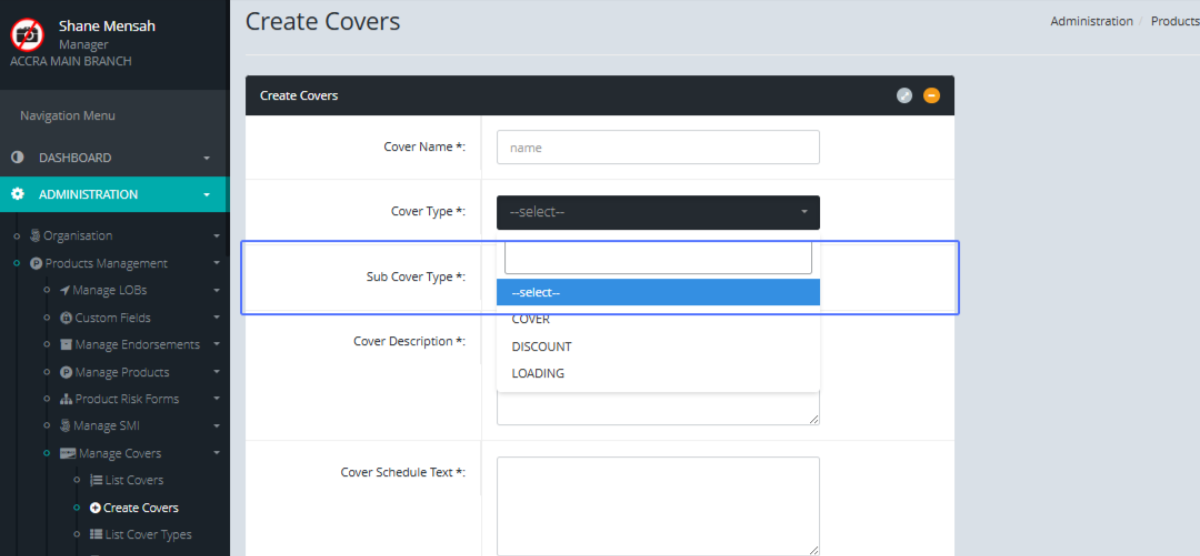Click the Cover Name input field
Screen dimensions: 1200x556
[x=658, y=147]
